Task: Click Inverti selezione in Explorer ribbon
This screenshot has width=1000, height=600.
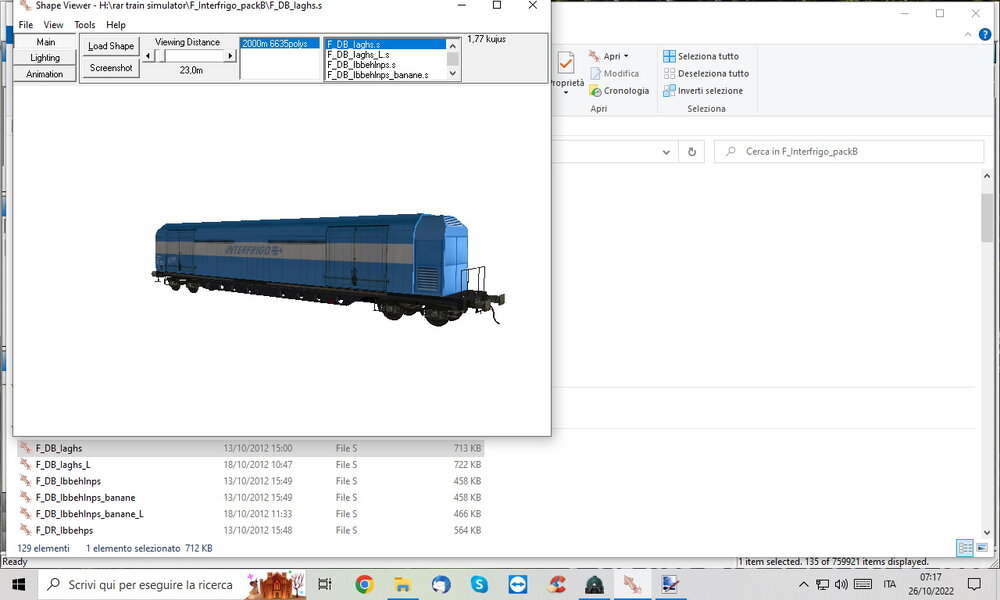Action: click(703, 91)
